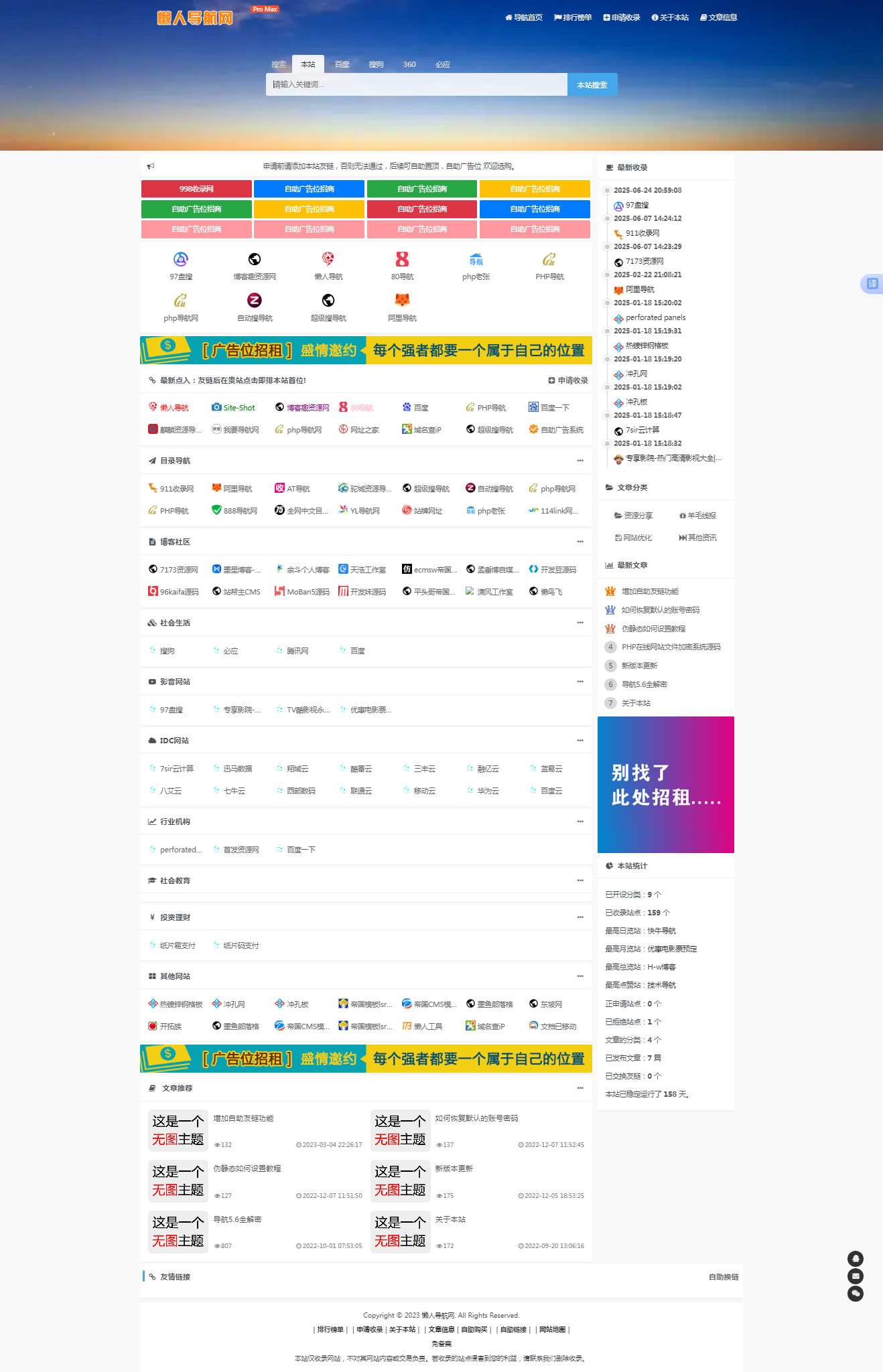The image size is (883, 1372).
Task: Expand more of 社会教育 section
Action: pos(580,881)
